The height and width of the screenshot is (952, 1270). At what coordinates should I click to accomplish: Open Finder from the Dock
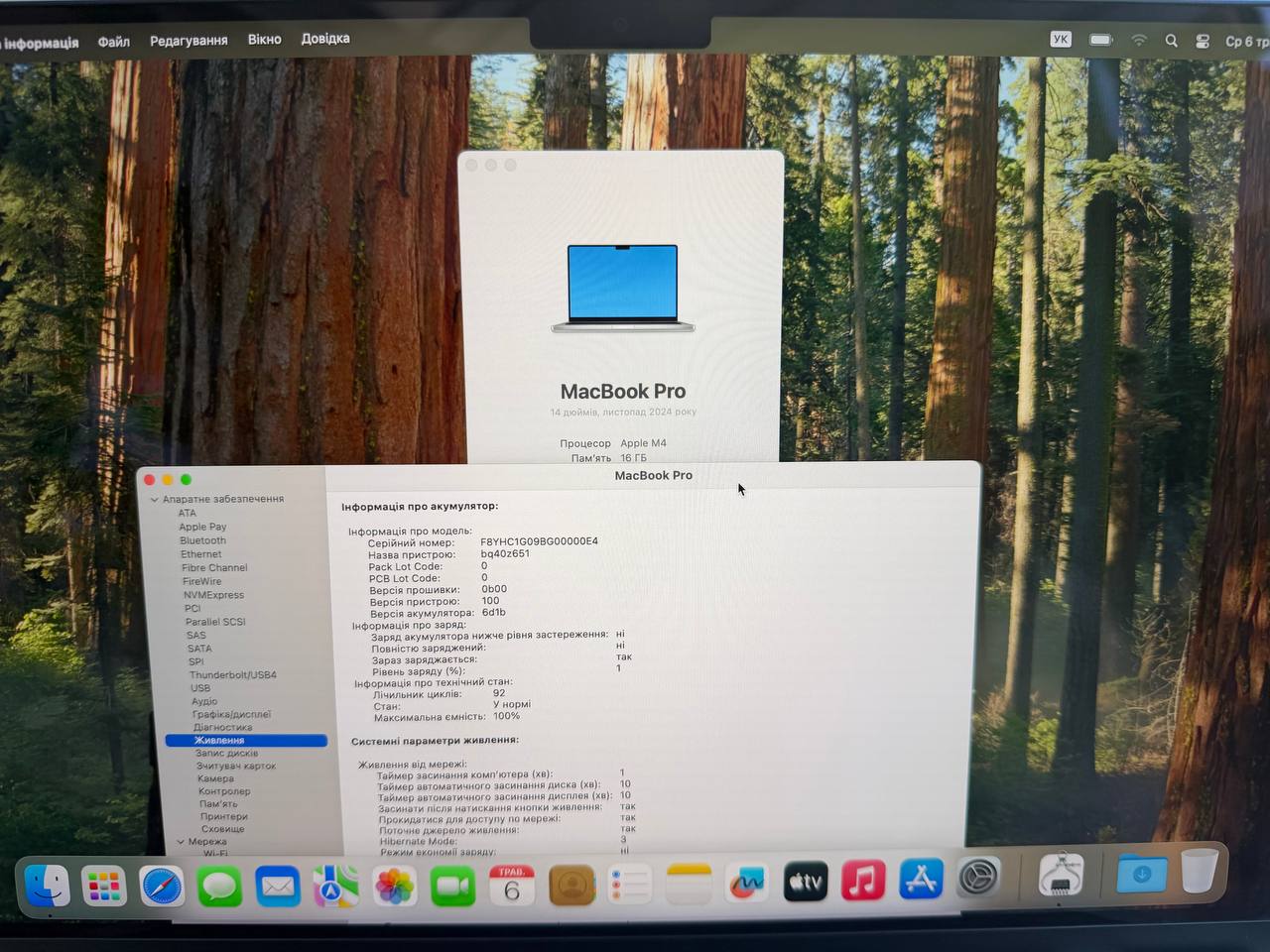coord(46,885)
